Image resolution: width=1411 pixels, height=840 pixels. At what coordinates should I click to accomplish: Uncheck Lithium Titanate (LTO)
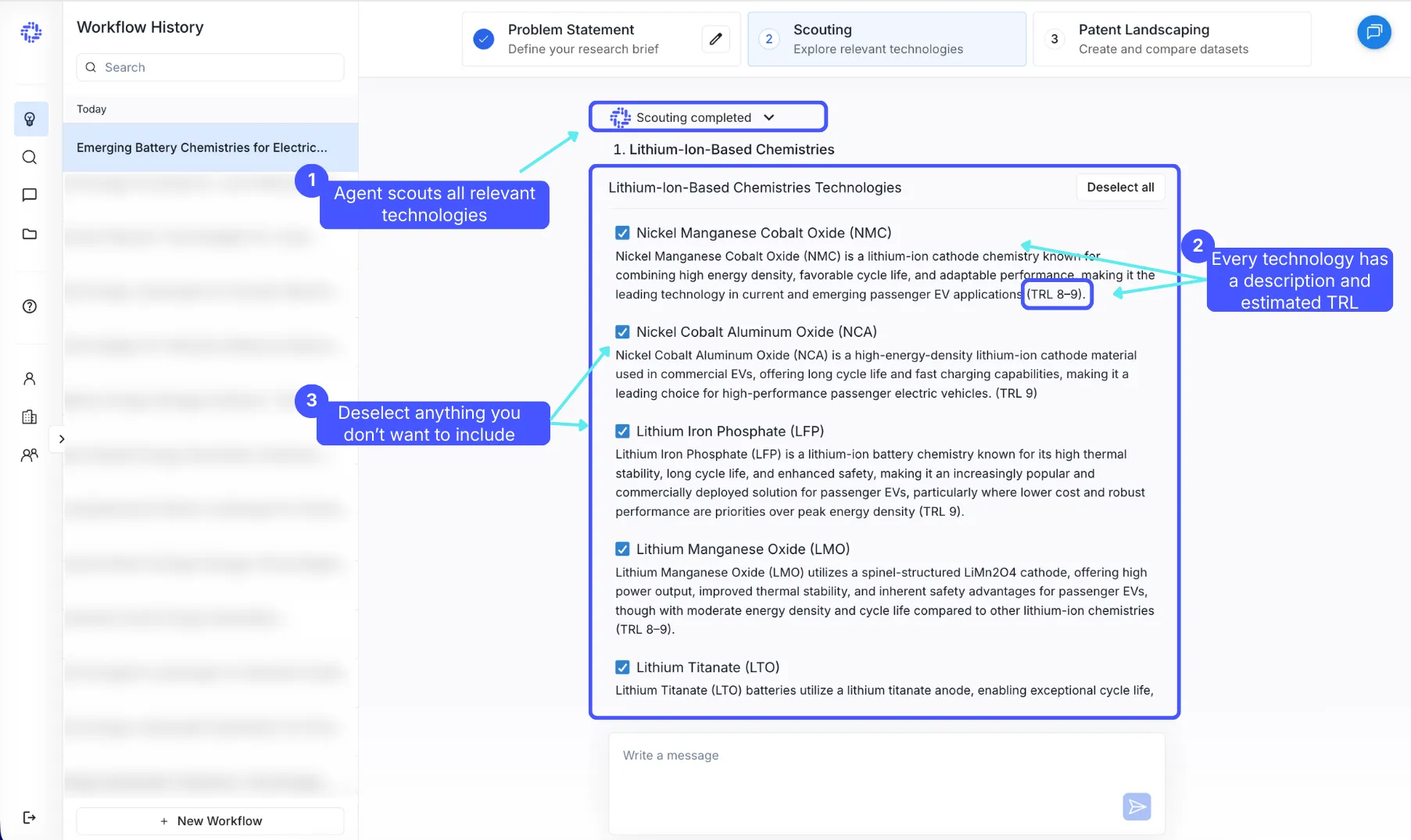coord(622,667)
